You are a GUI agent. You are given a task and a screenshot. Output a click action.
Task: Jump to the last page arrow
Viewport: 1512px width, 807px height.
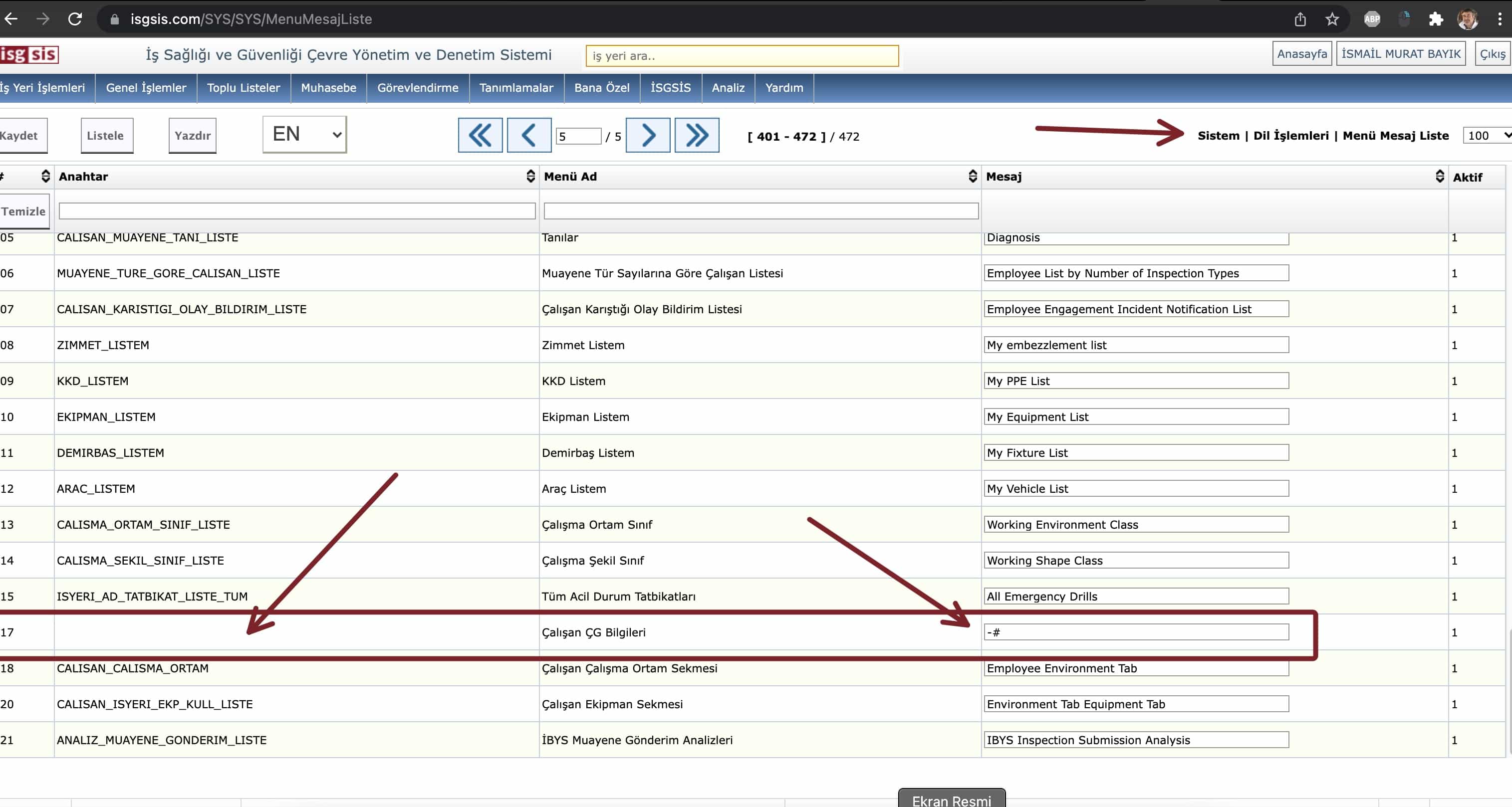click(x=696, y=136)
